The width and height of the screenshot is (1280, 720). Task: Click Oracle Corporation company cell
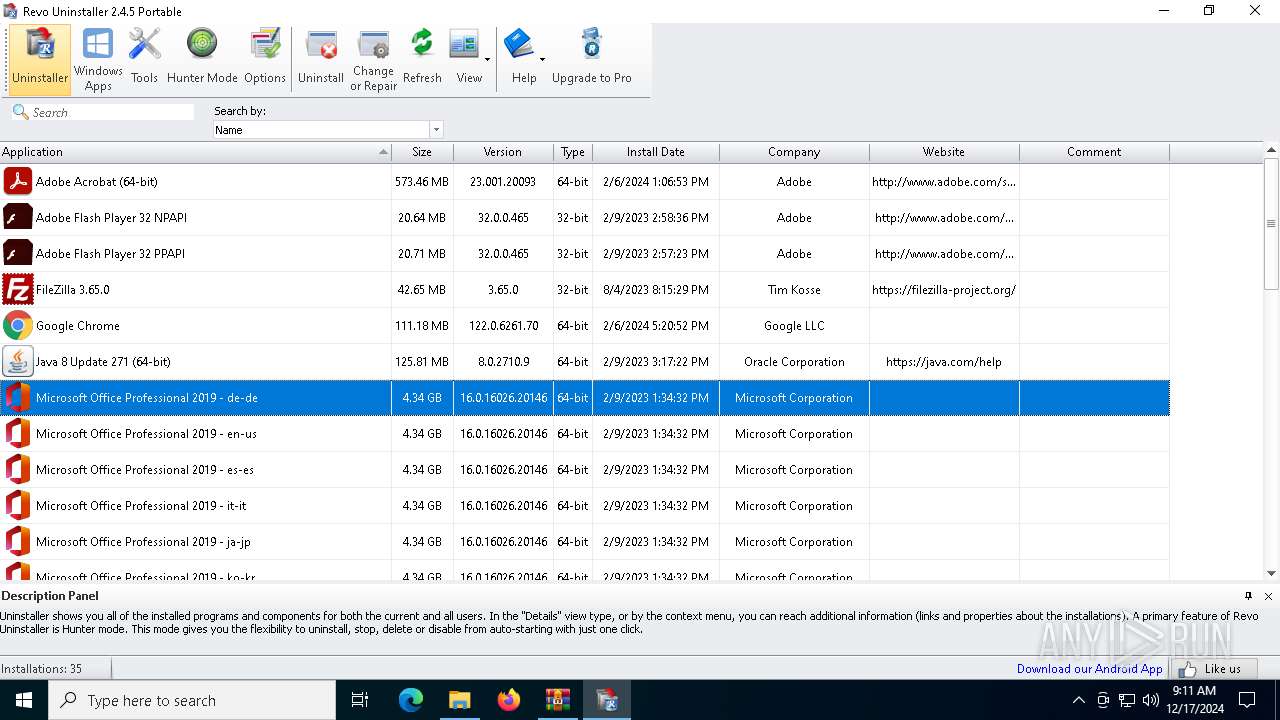coord(794,362)
